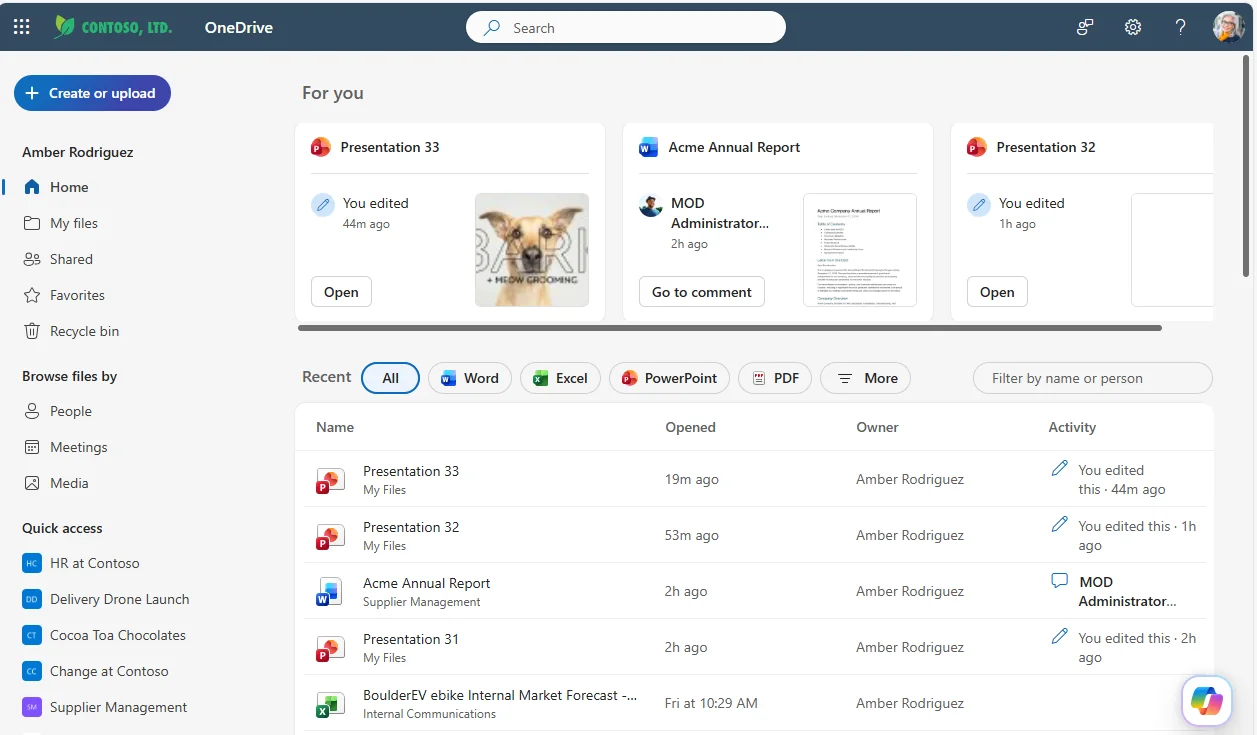Image resolution: width=1257 pixels, height=735 pixels.
Task: Select the All recent filter
Action: coord(390,378)
